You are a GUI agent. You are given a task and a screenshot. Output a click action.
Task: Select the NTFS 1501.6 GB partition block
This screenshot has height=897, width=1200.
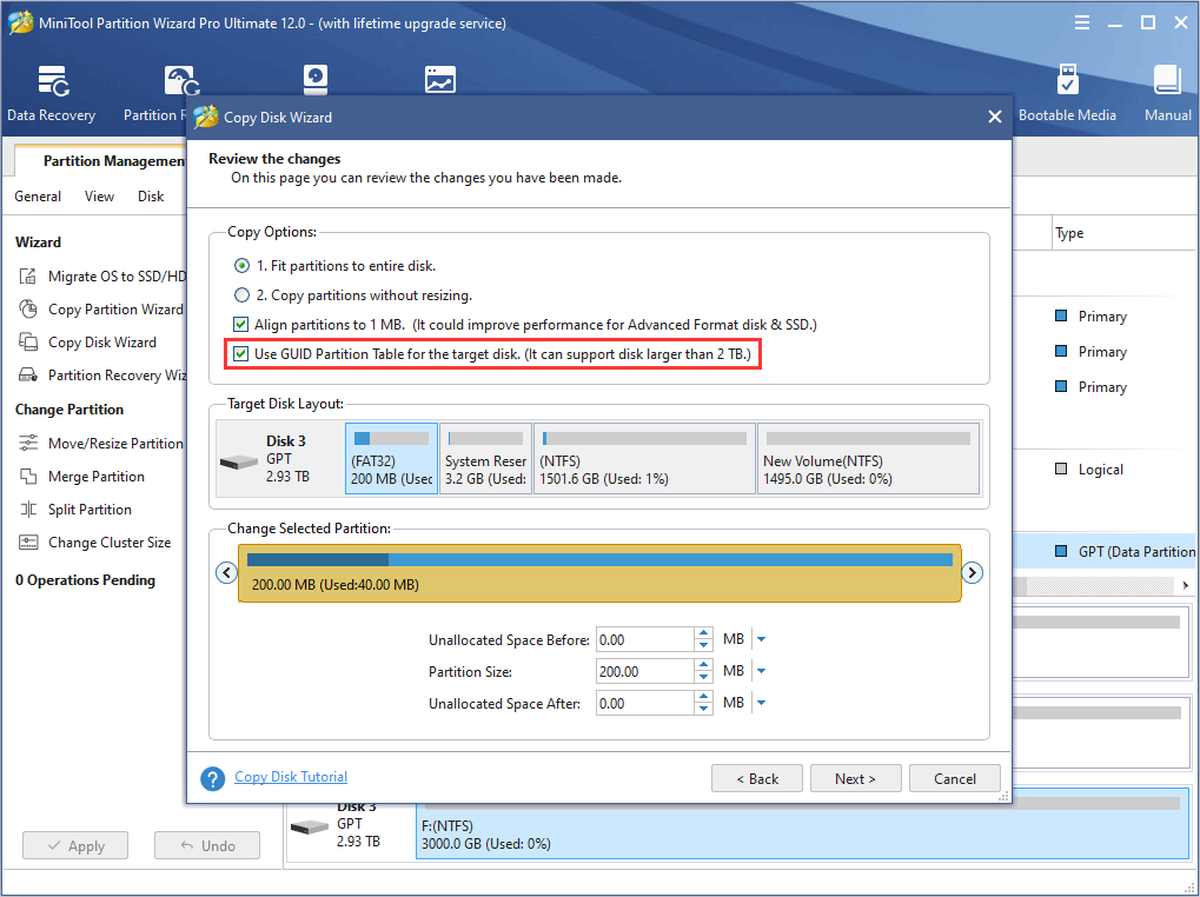pyautogui.click(x=644, y=458)
